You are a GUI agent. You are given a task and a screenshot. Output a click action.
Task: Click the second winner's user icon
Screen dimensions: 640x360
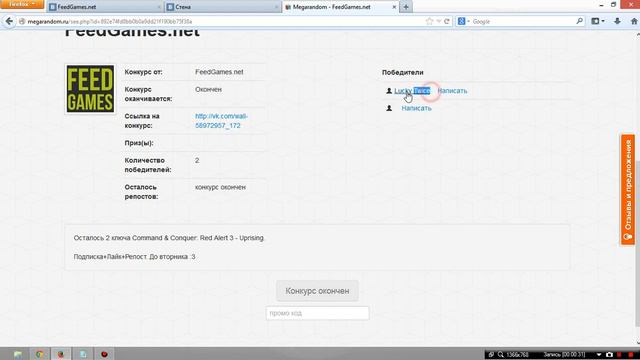point(389,108)
